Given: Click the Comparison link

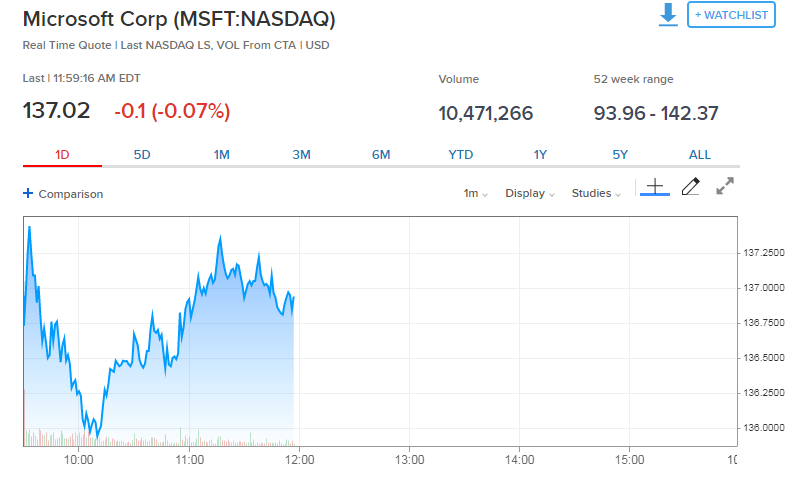Looking at the screenshot, I should pos(70,194).
